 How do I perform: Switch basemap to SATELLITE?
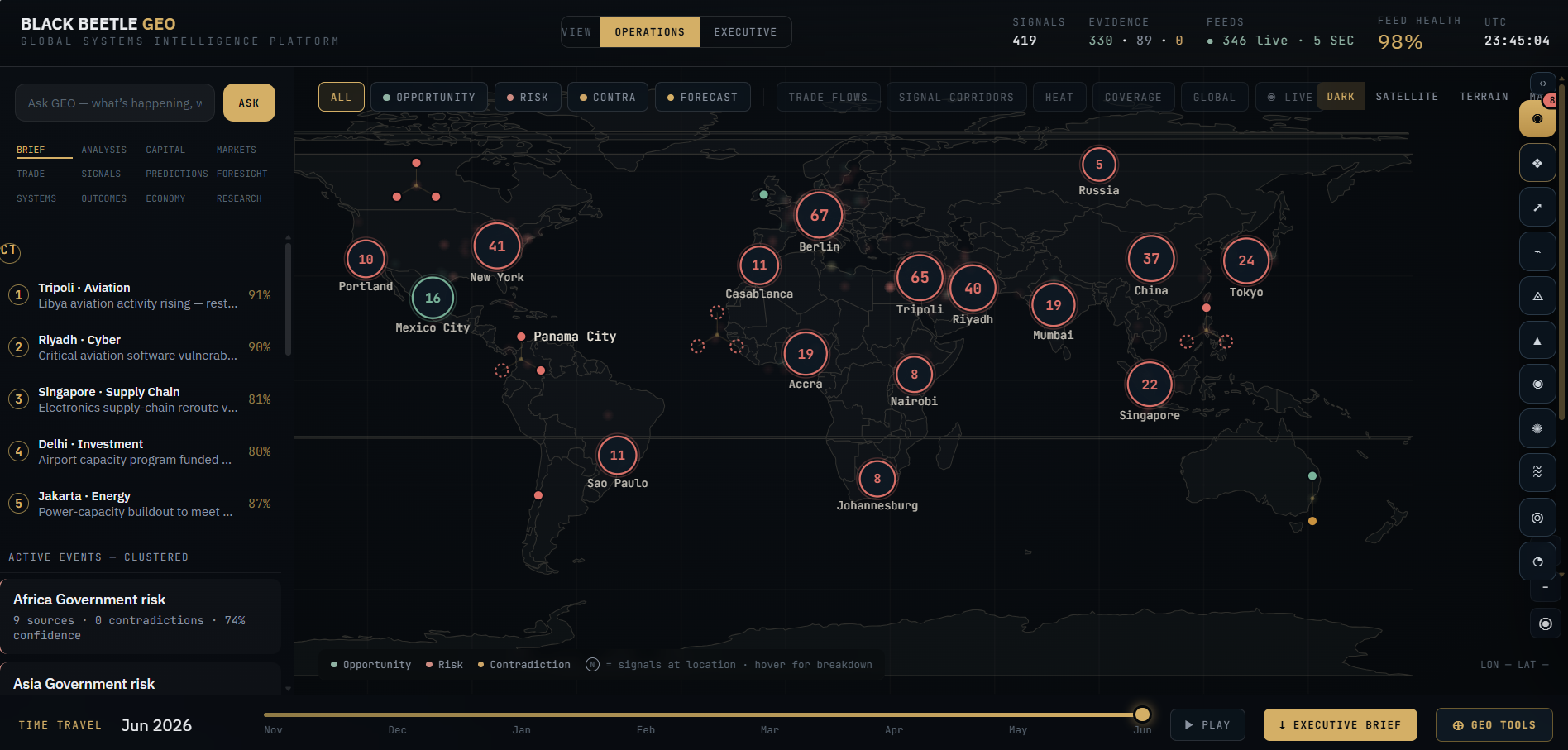click(1407, 97)
